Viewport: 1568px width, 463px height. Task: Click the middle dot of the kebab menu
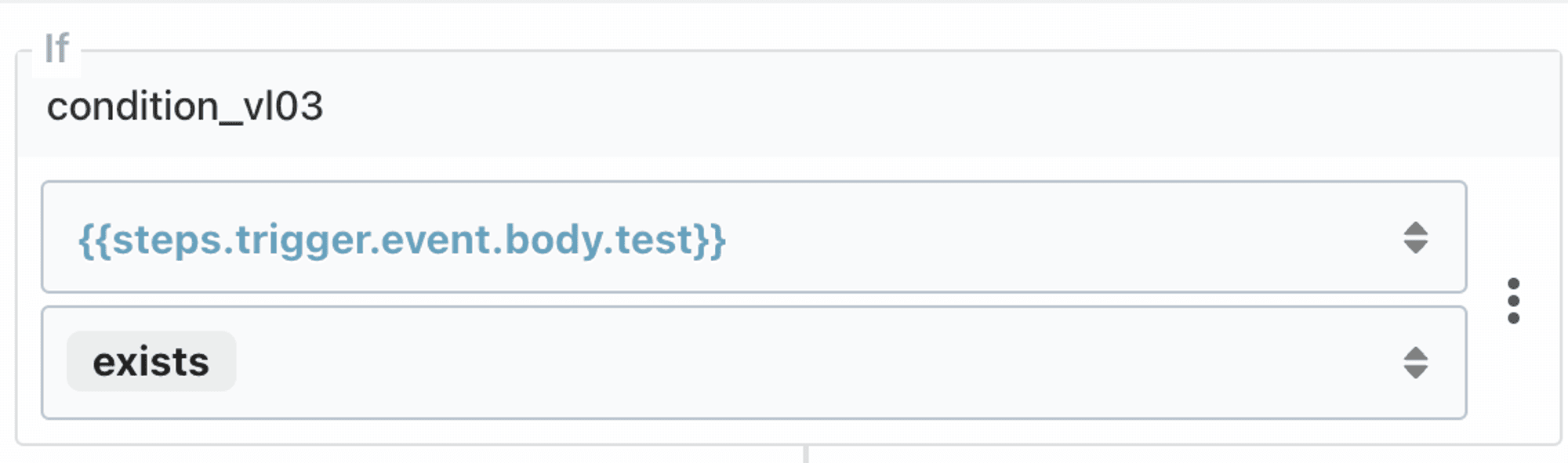pos(1513,300)
